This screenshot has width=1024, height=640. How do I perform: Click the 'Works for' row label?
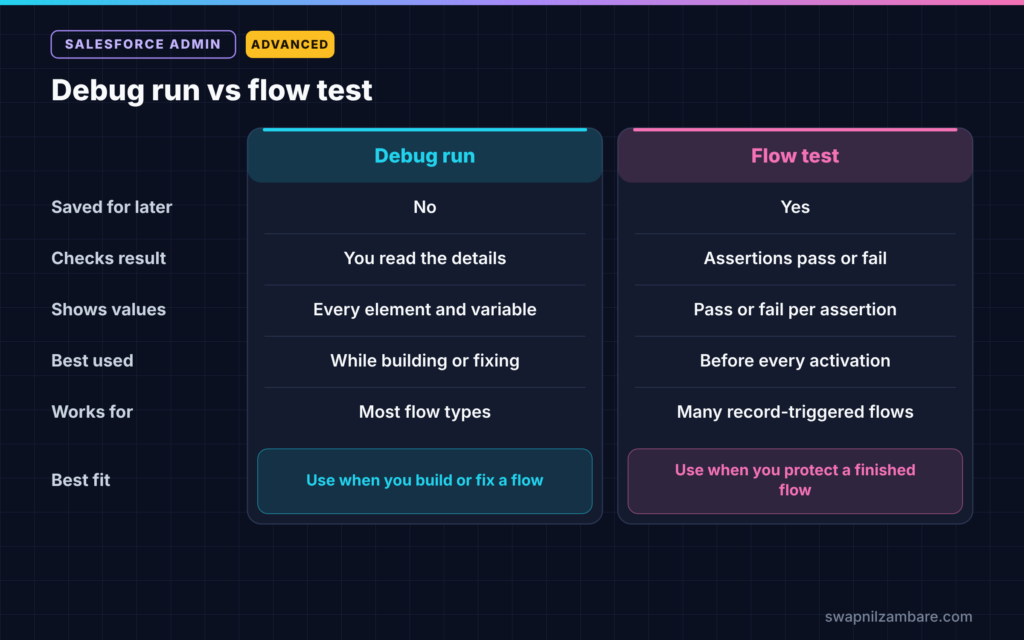pos(92,412)
